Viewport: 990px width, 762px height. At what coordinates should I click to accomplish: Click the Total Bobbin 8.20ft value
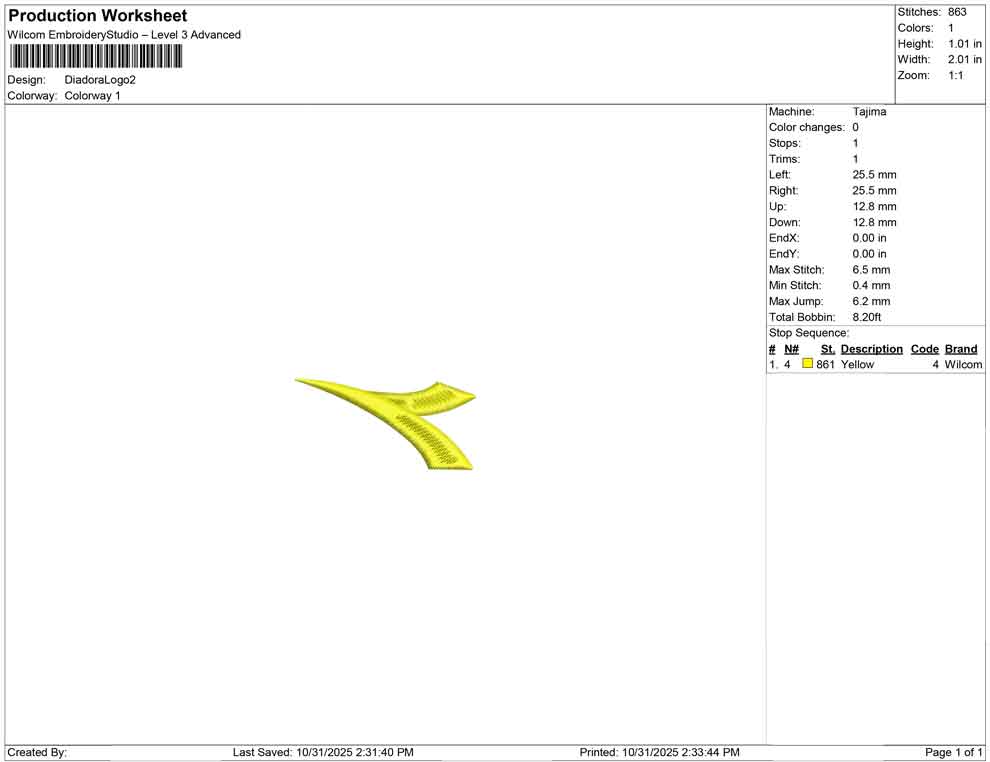coord(869,317)
